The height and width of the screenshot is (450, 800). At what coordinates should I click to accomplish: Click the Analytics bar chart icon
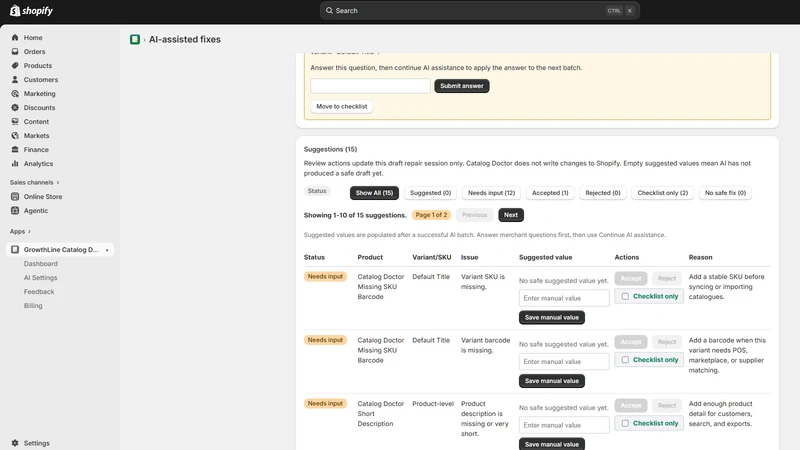15,164
